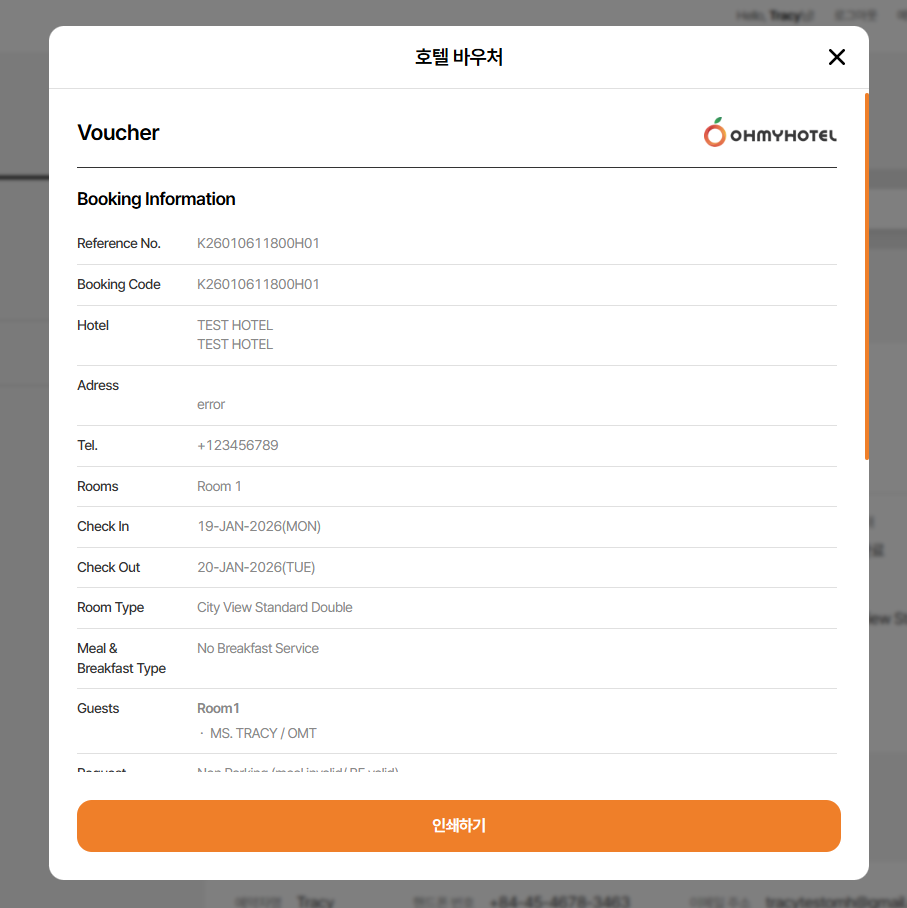The image size is (907, 908).
Task: Click the 'Meal & Breakfast Type' label
Action: click(122, 658)
